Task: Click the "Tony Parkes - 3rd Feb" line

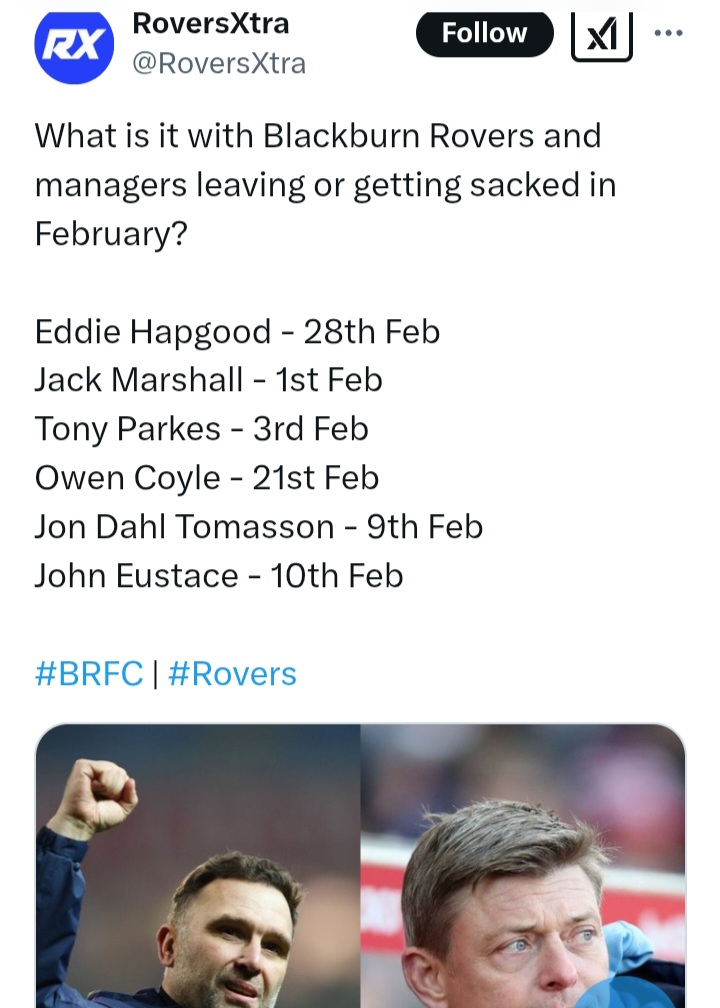Action: (201, 429)
